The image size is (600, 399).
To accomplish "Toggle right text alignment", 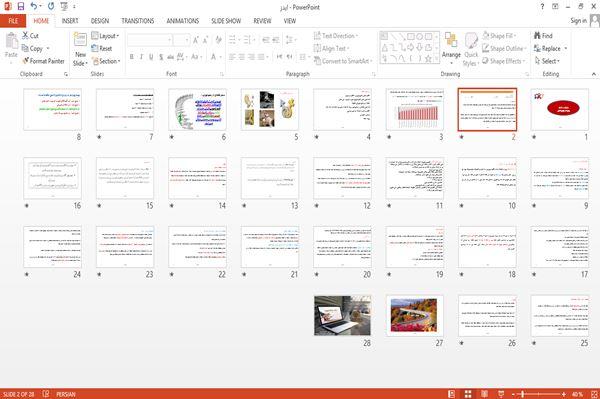I will coord(251,57).
